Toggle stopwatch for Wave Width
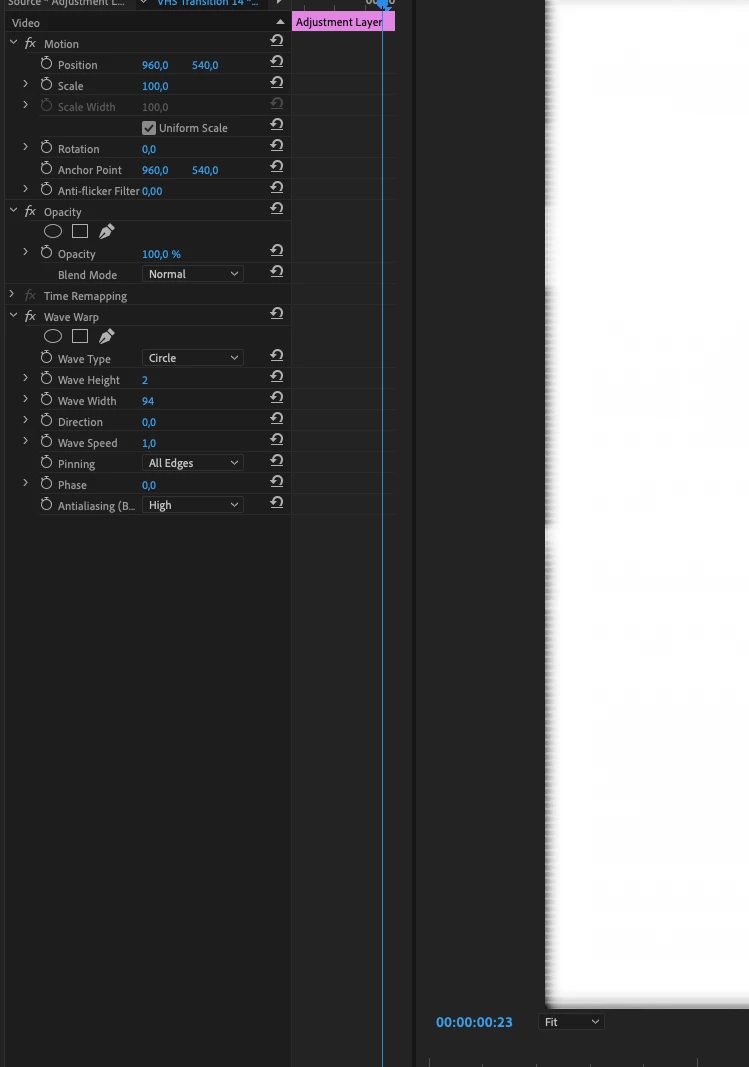The width and height of the screenshot is (749, 1067). [x=46, y=400]
